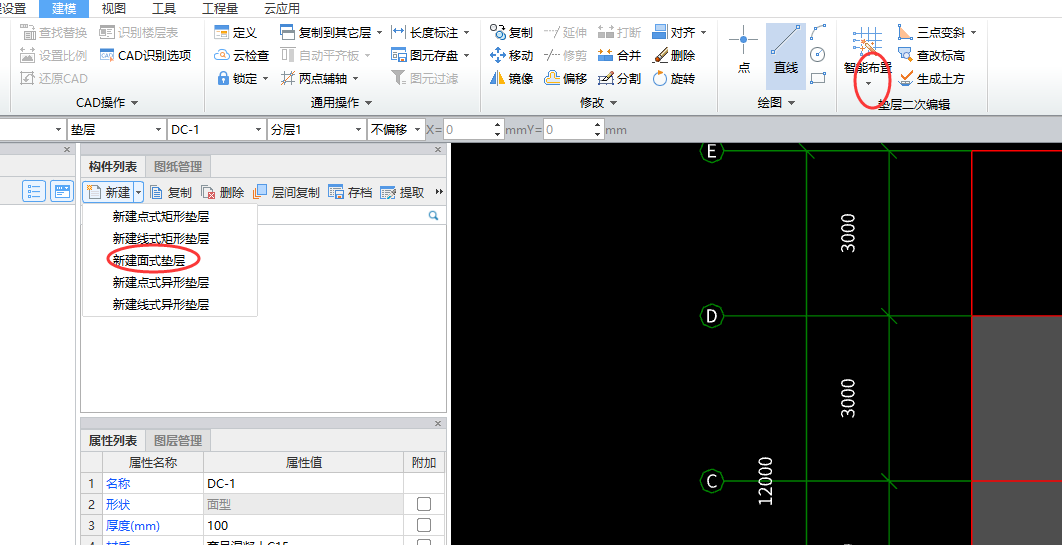The width and height of the screenshot is (1062, 545).
Task: Click 层间复制 in the component list
Action: (x=286, y=192)
